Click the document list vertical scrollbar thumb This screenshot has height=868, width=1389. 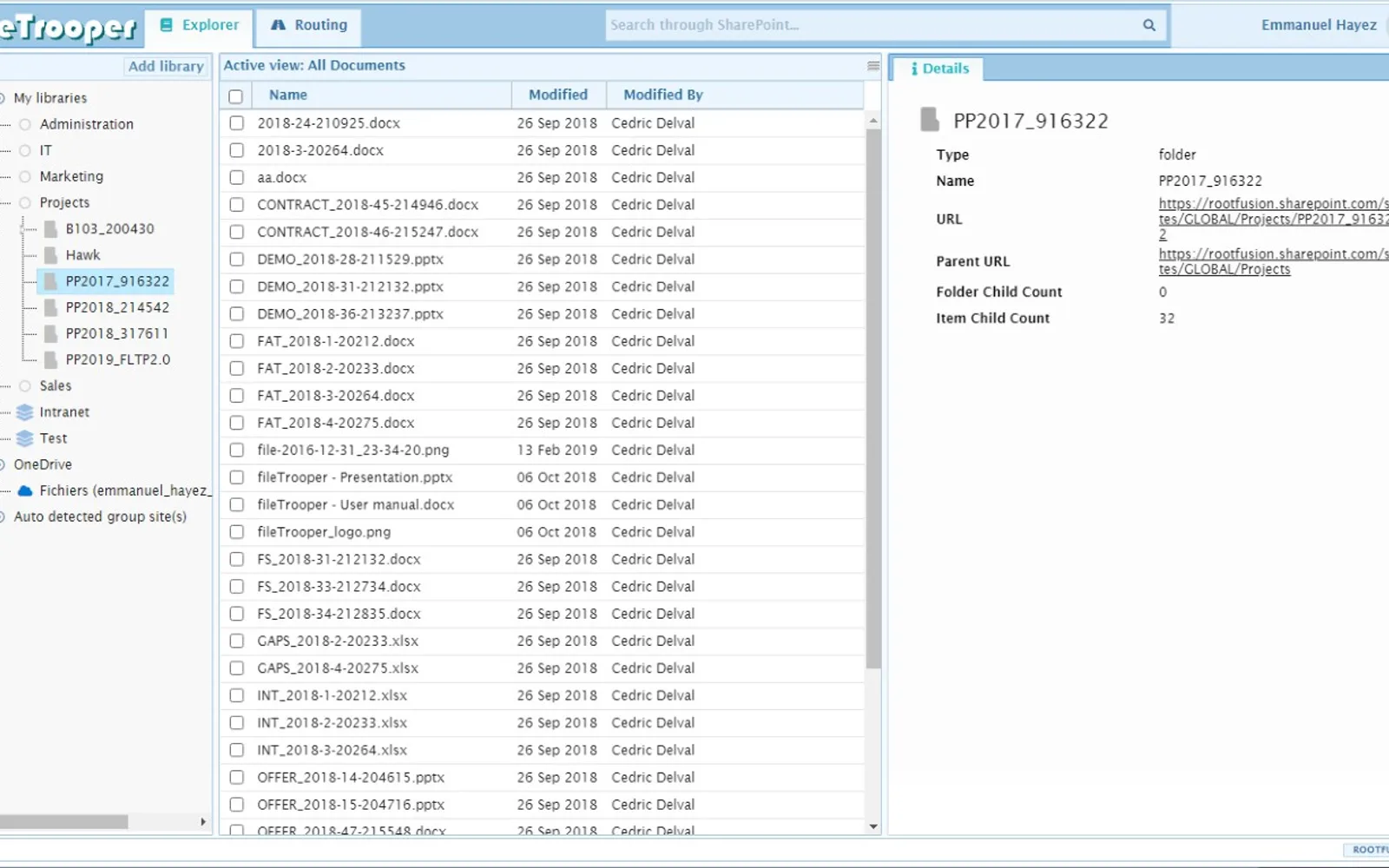coord(873,399)
